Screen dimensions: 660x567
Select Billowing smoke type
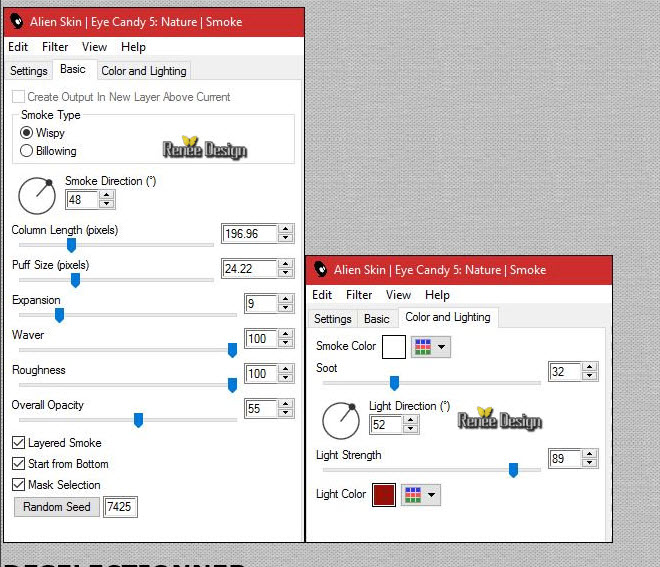26,150
